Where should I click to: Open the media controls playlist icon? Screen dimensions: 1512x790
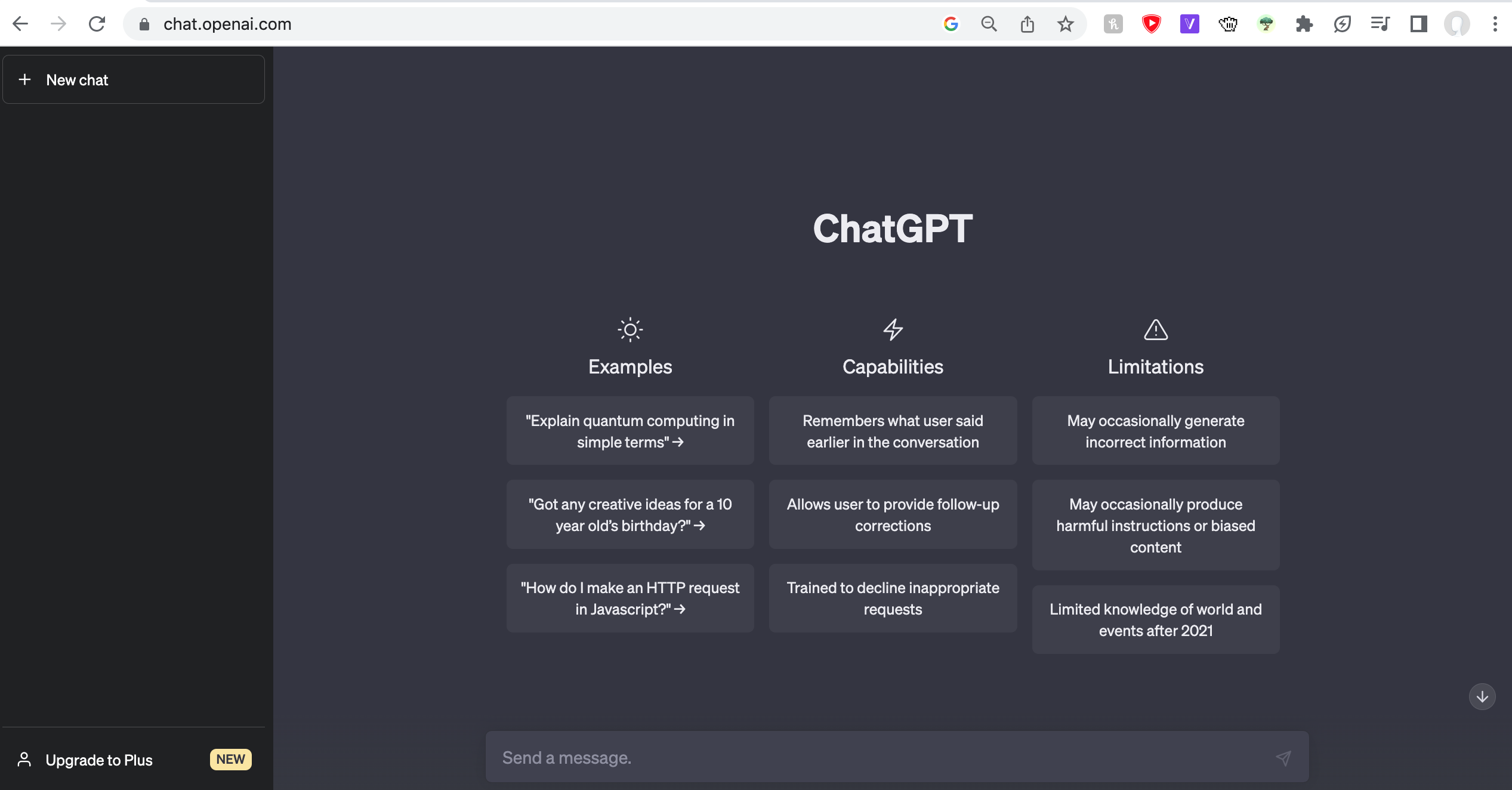1380,24
